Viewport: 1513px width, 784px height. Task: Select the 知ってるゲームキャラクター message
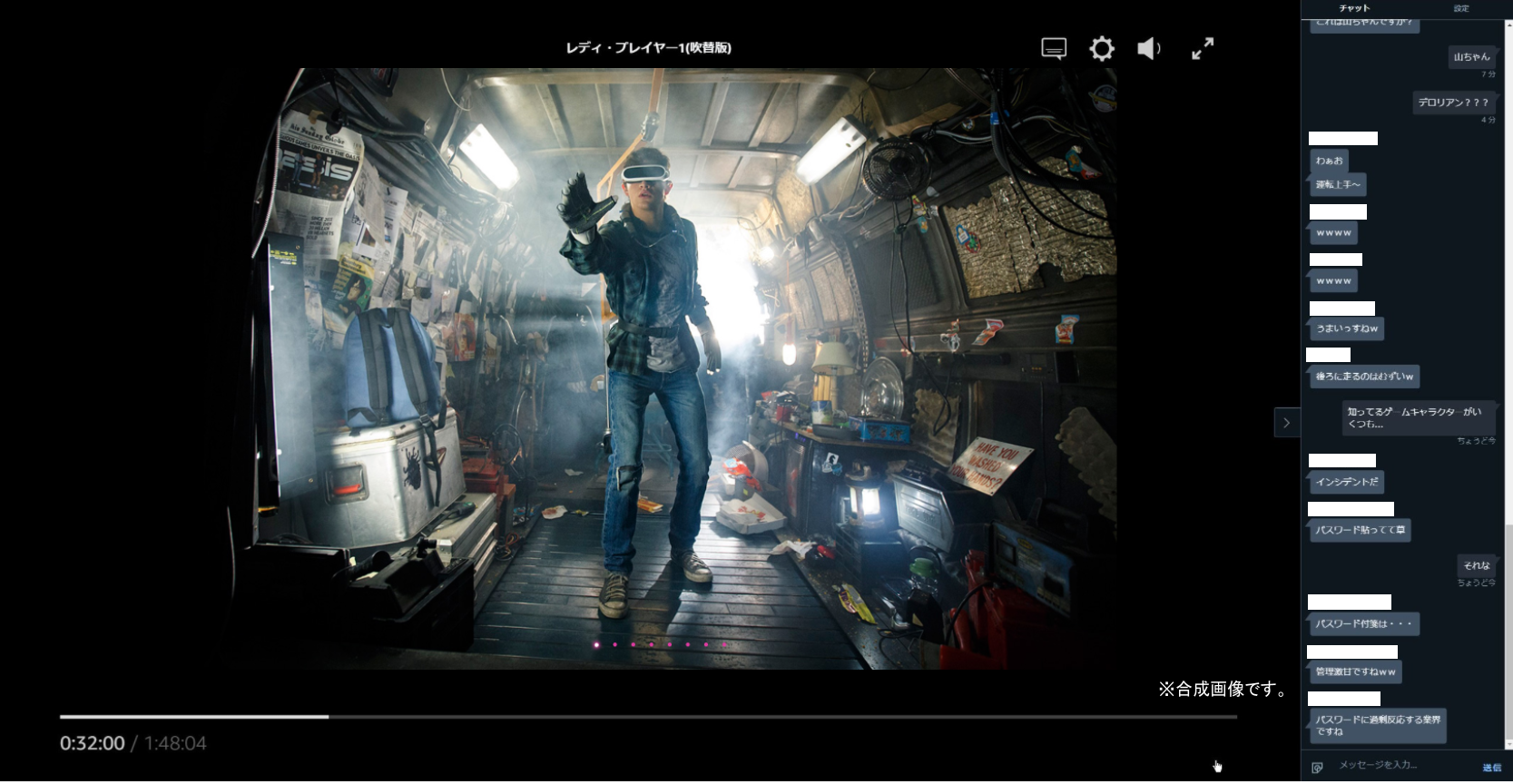(1418, 417)
